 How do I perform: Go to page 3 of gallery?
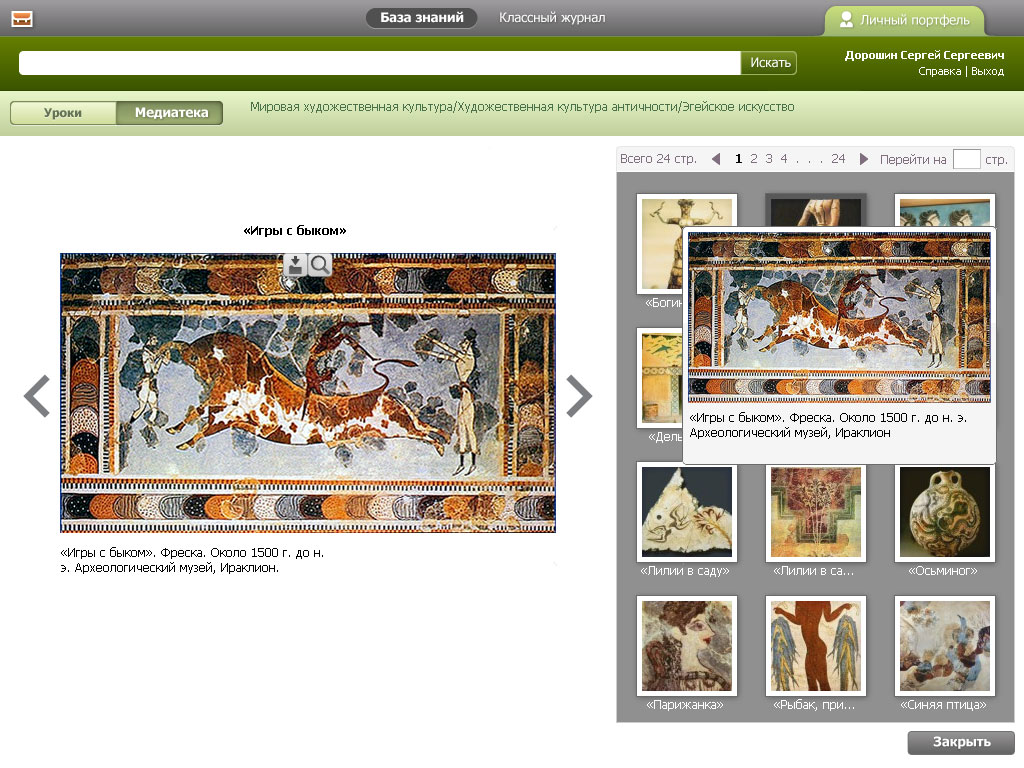pyautogui.click(x=769, y=159)
